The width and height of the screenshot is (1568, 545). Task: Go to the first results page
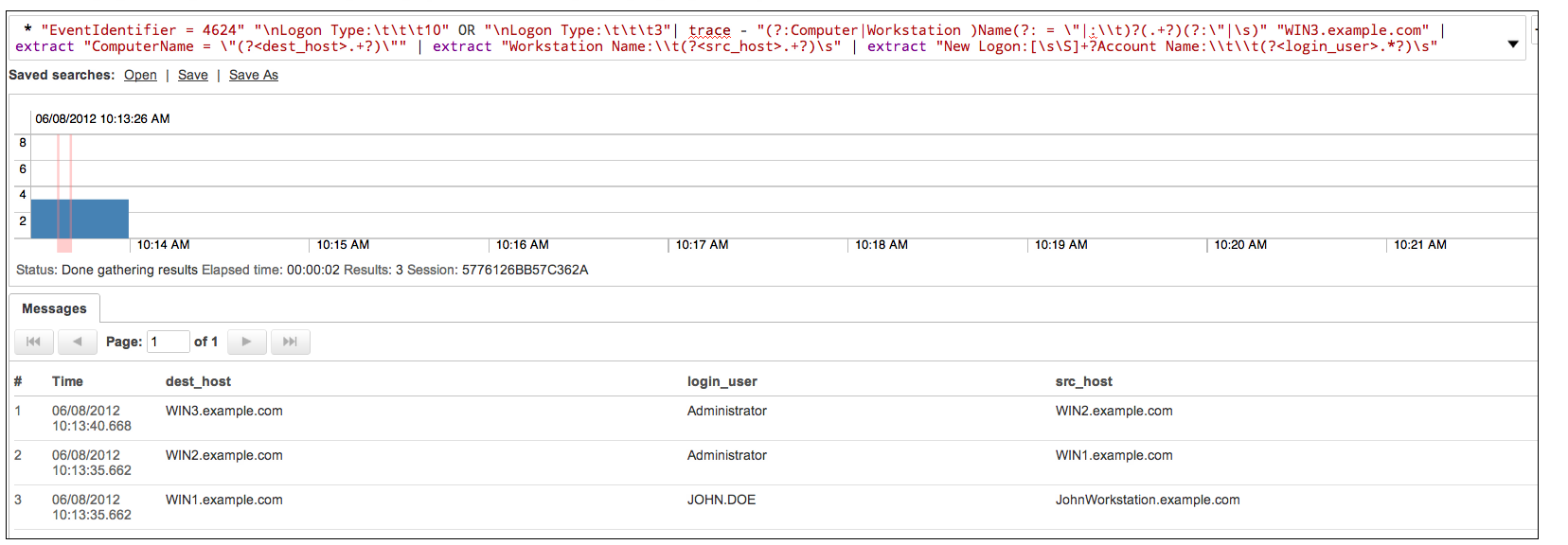[x=33, y=342]
